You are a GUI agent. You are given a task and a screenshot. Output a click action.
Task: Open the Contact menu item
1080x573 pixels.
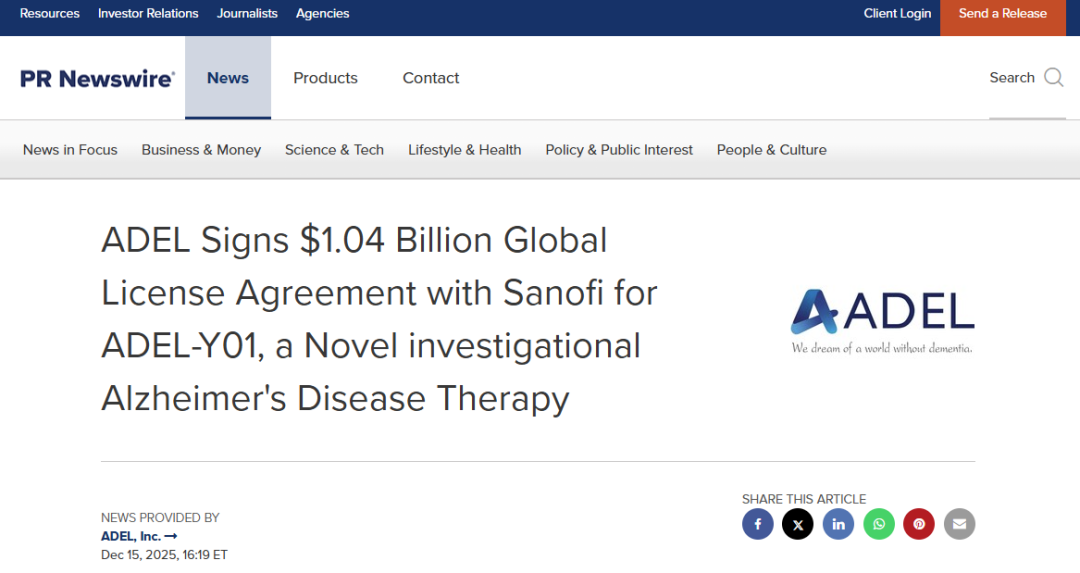431,78
